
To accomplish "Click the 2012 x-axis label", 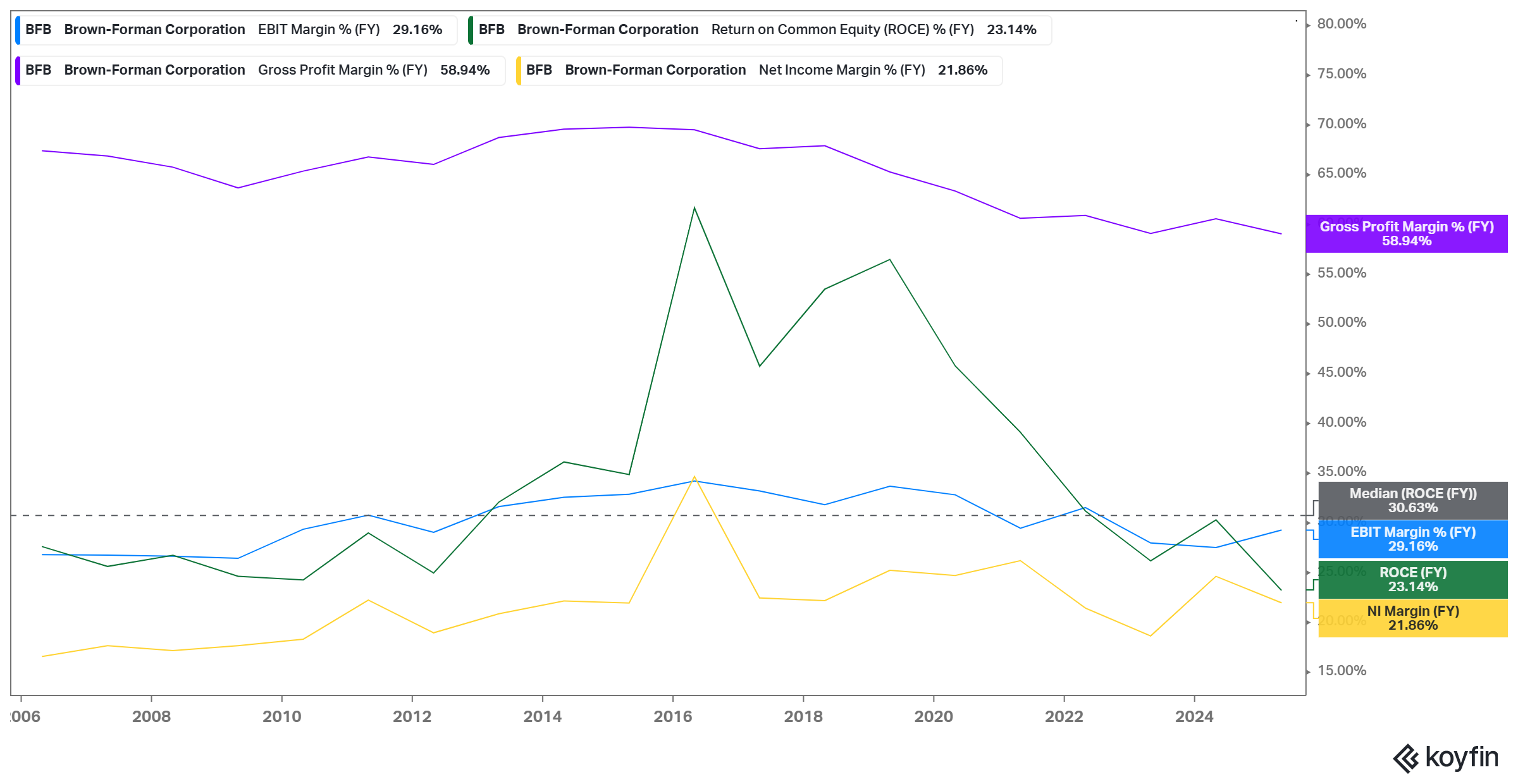I will pos(412,716).
